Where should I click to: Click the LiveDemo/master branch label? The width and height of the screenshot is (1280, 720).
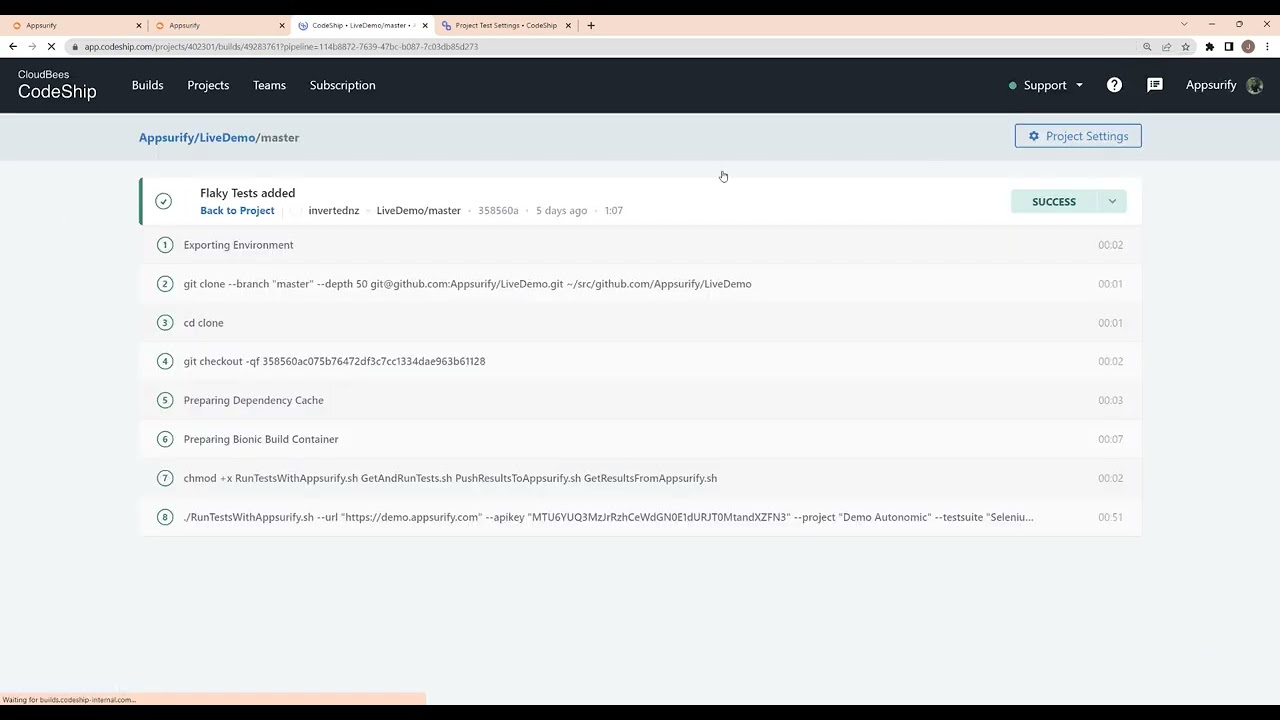click(418, 210)
